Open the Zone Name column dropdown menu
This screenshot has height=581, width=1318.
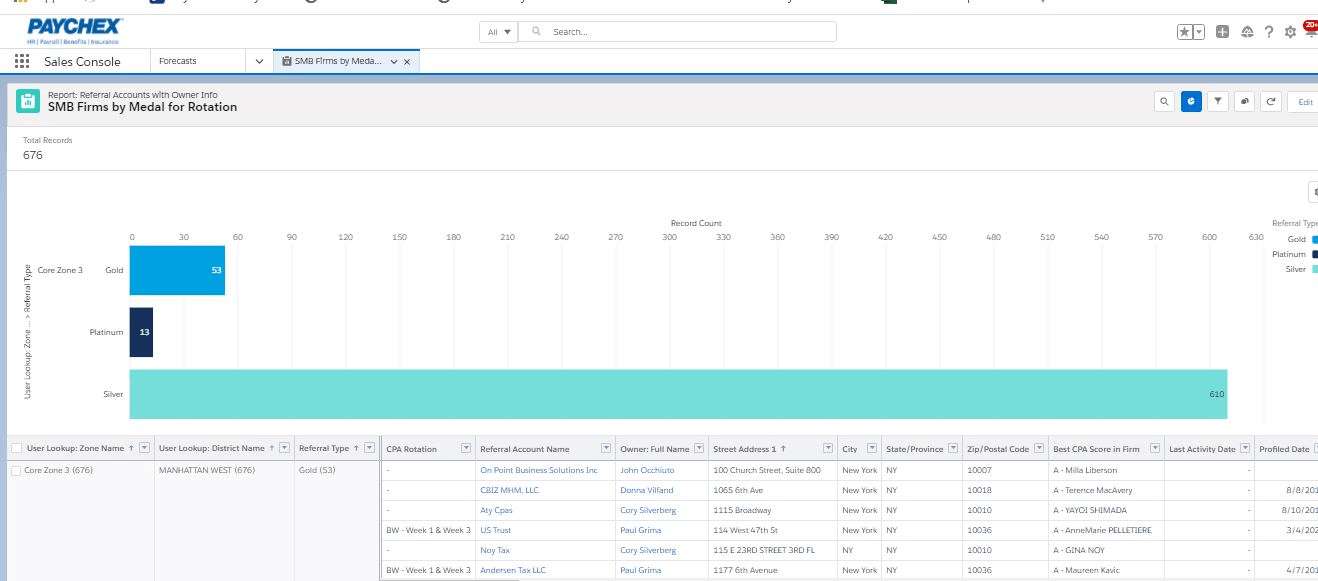coord(144,449)
